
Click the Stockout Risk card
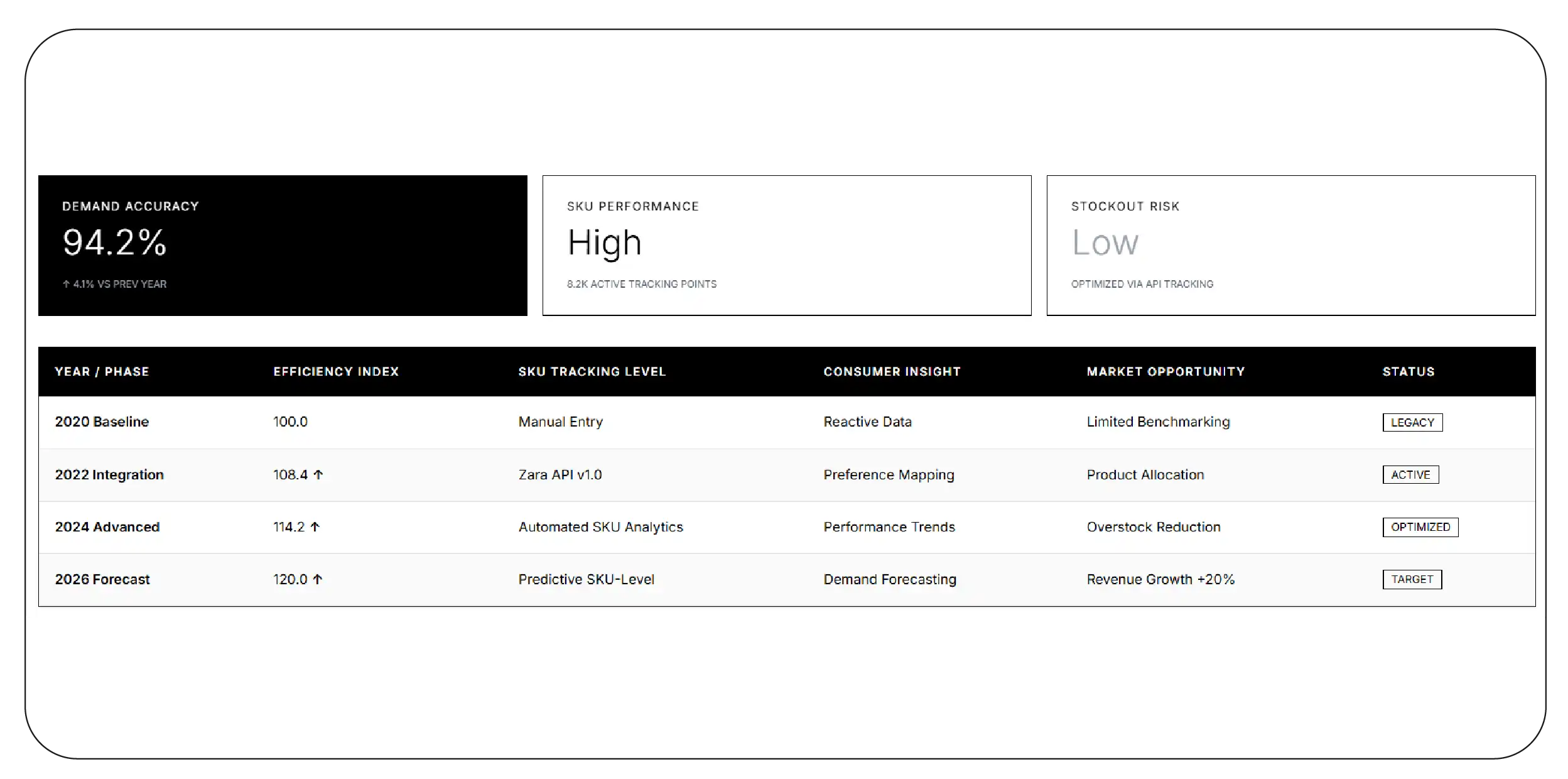click(x=1290, y=245)
